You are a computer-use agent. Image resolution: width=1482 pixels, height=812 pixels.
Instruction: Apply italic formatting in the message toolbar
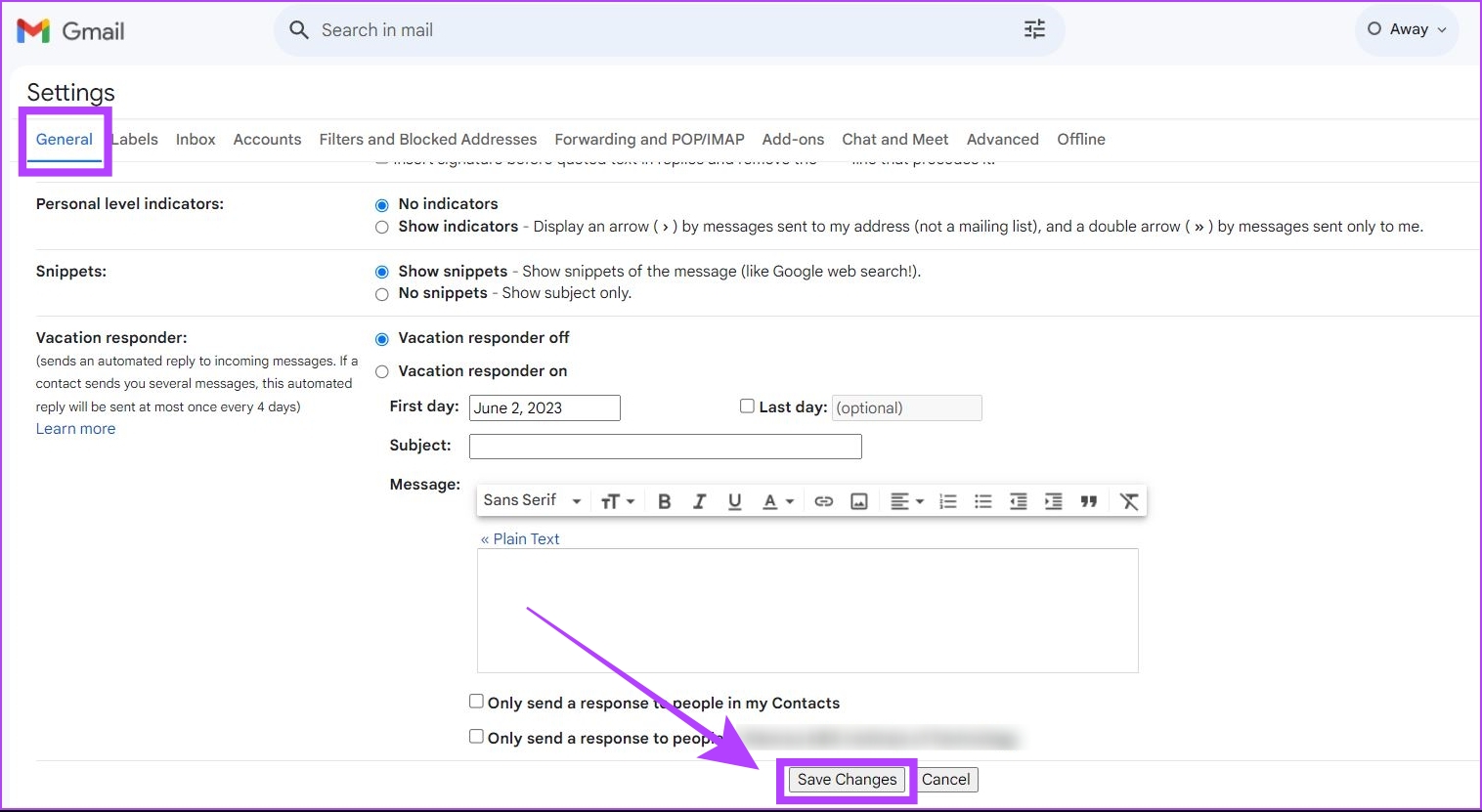(699, 500)
